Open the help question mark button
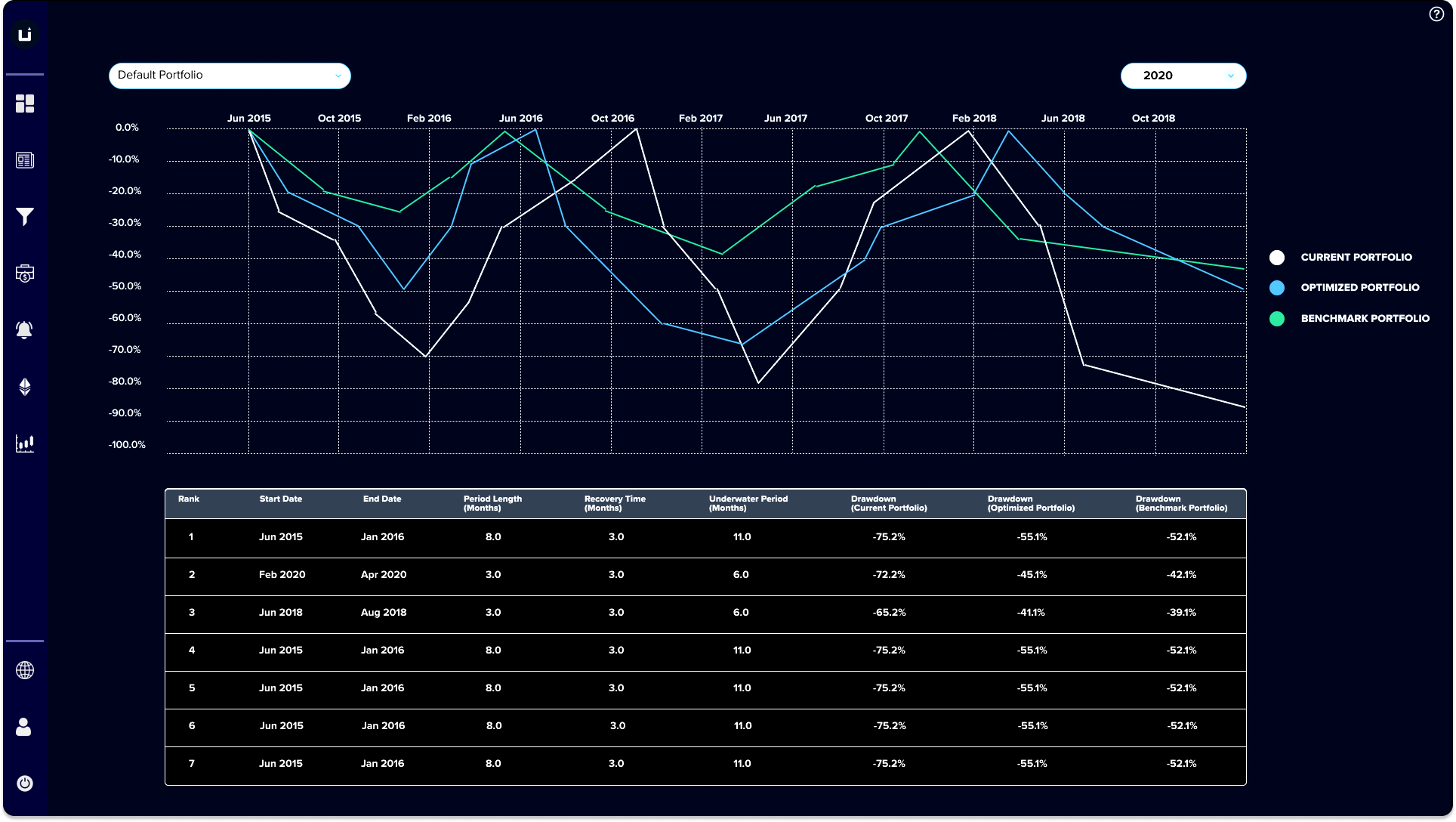This screenshot has width=1456, height=822. point(1436,14)
